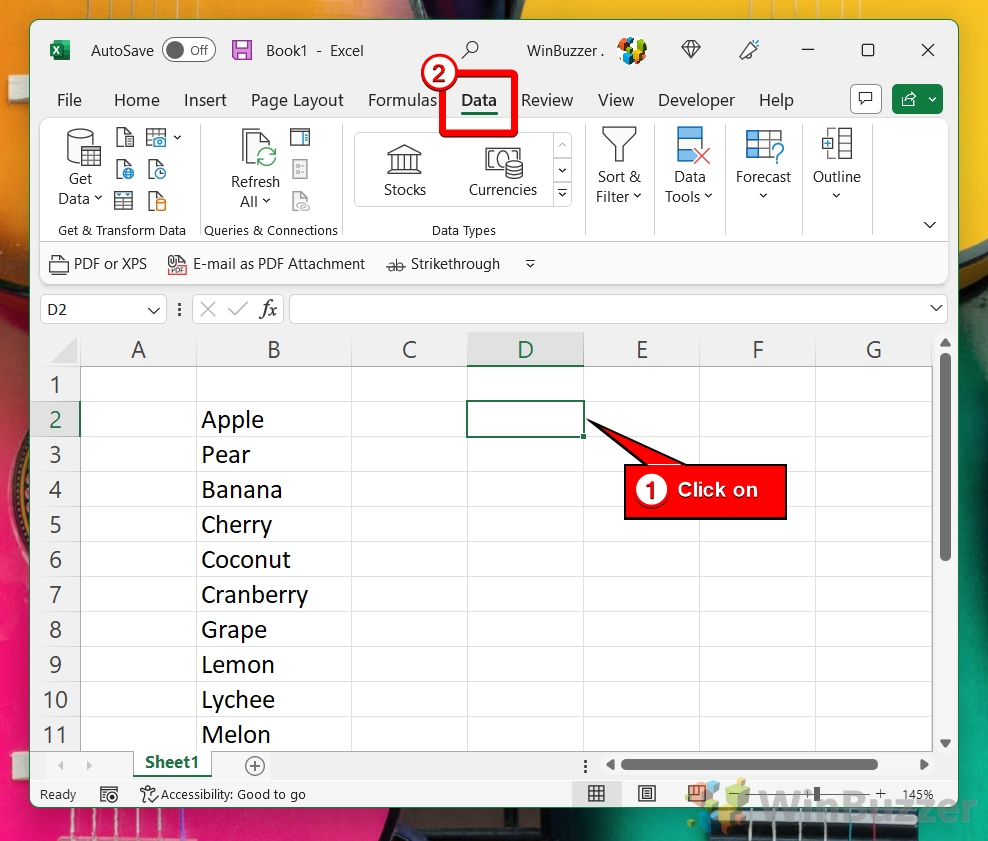Switch to the Insert tab
Image resolution: width=988 pixels, height=841 pixels.
205,100
